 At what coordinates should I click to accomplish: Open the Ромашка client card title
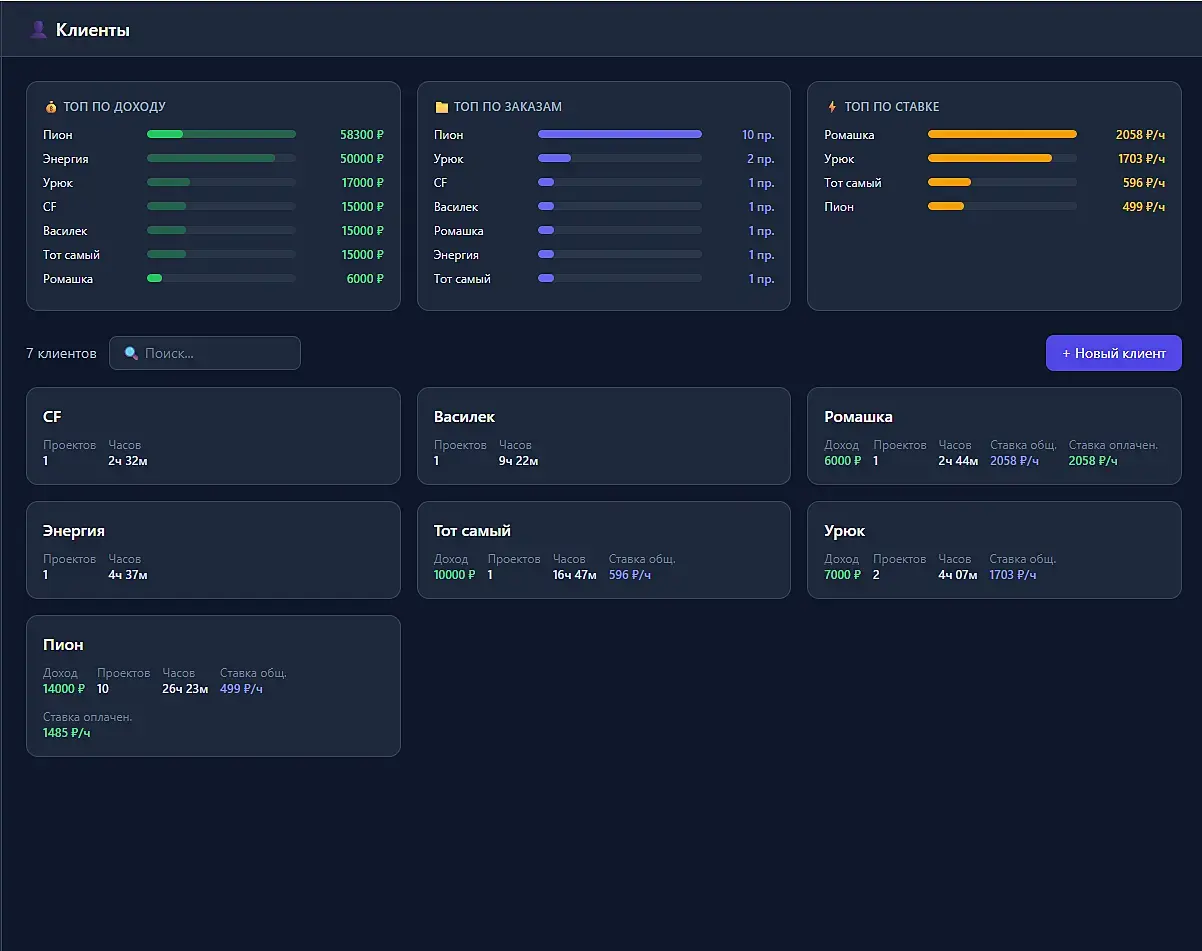tap(858, 417)
